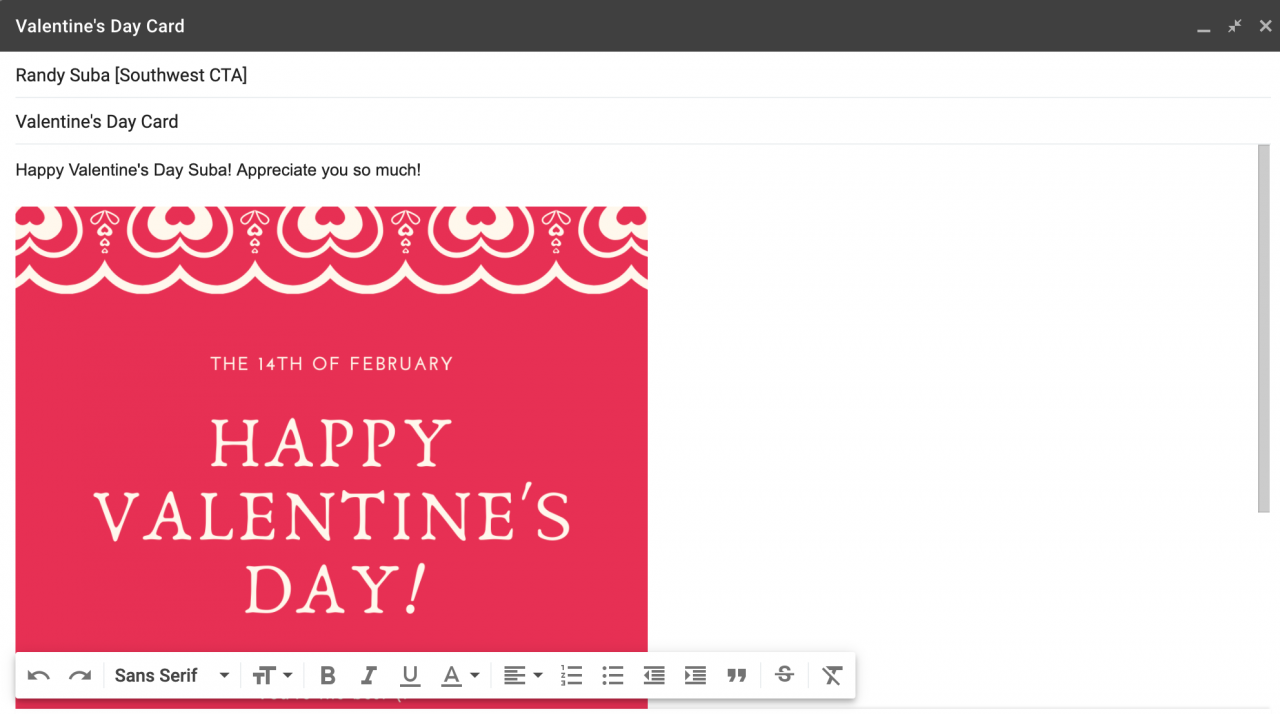
Task: Click the Undo arrow icon
Action: [39, 676]
